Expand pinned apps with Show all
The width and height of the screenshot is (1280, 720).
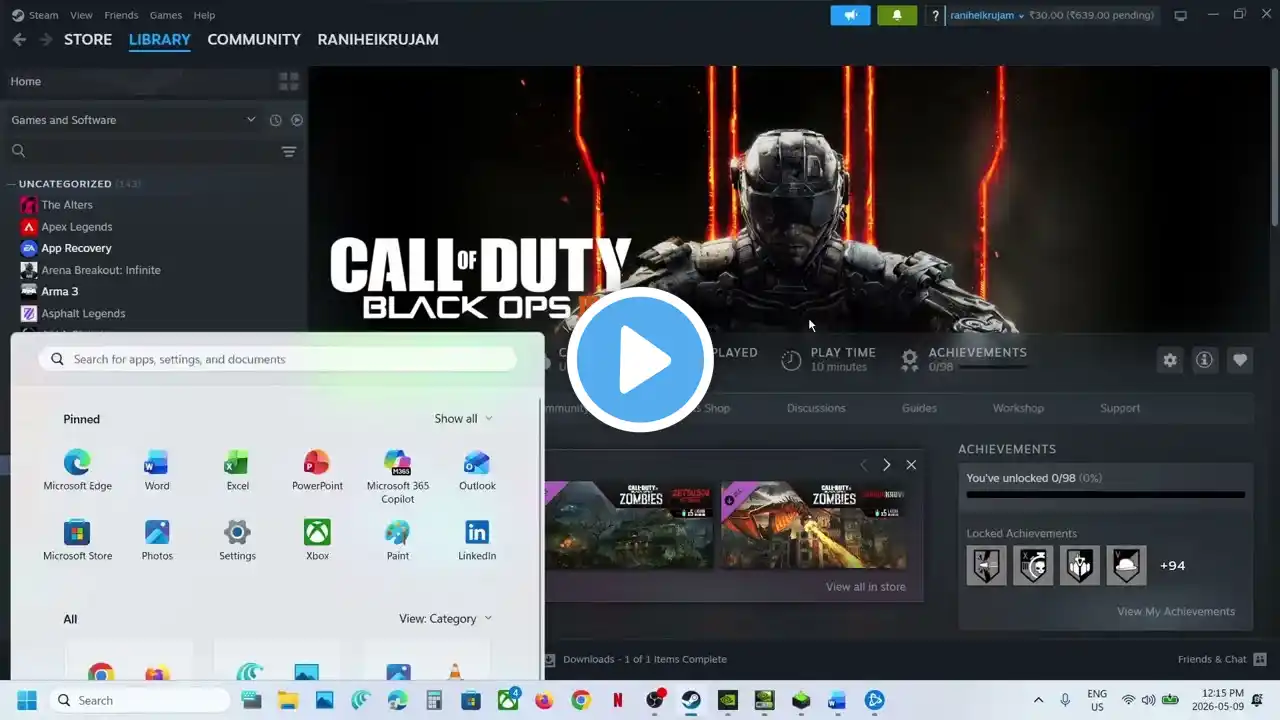pyautogui.click(x=463, y=419)
